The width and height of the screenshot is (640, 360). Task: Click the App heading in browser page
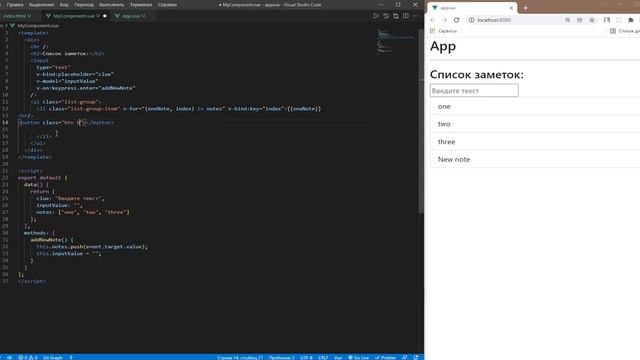(443, 46)
